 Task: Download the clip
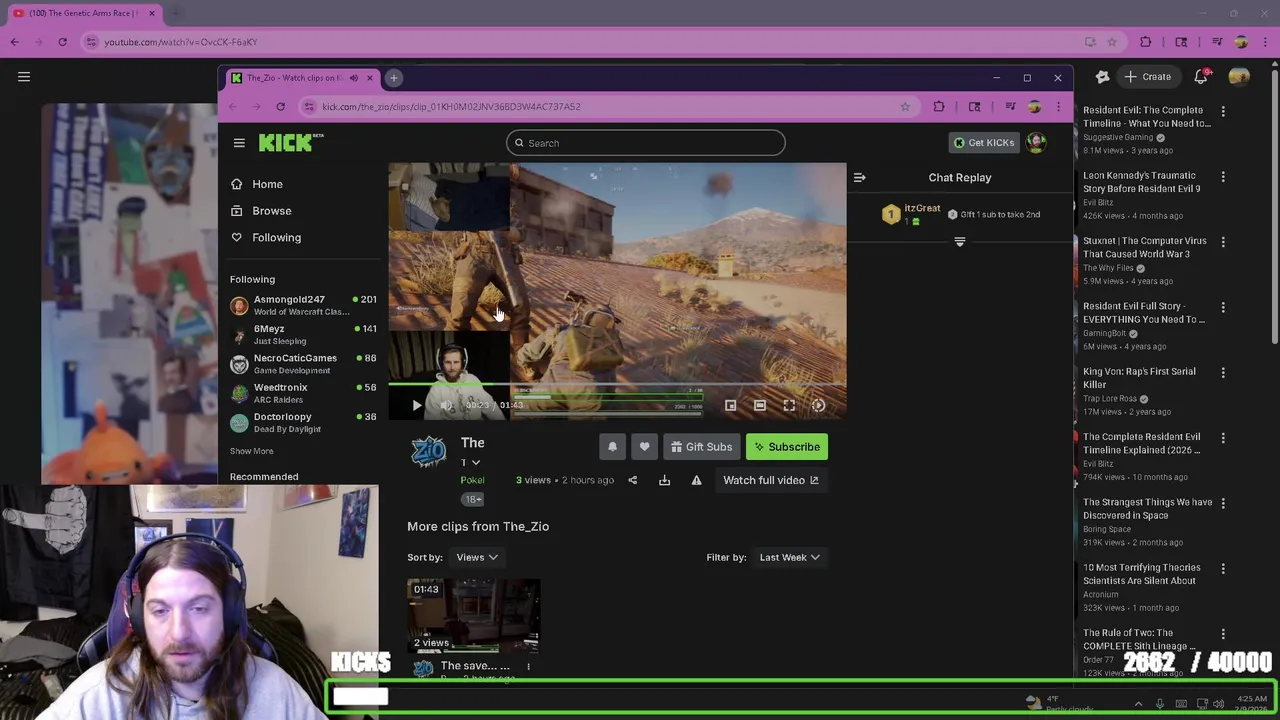pyautogui.click(x=664, y=480)
